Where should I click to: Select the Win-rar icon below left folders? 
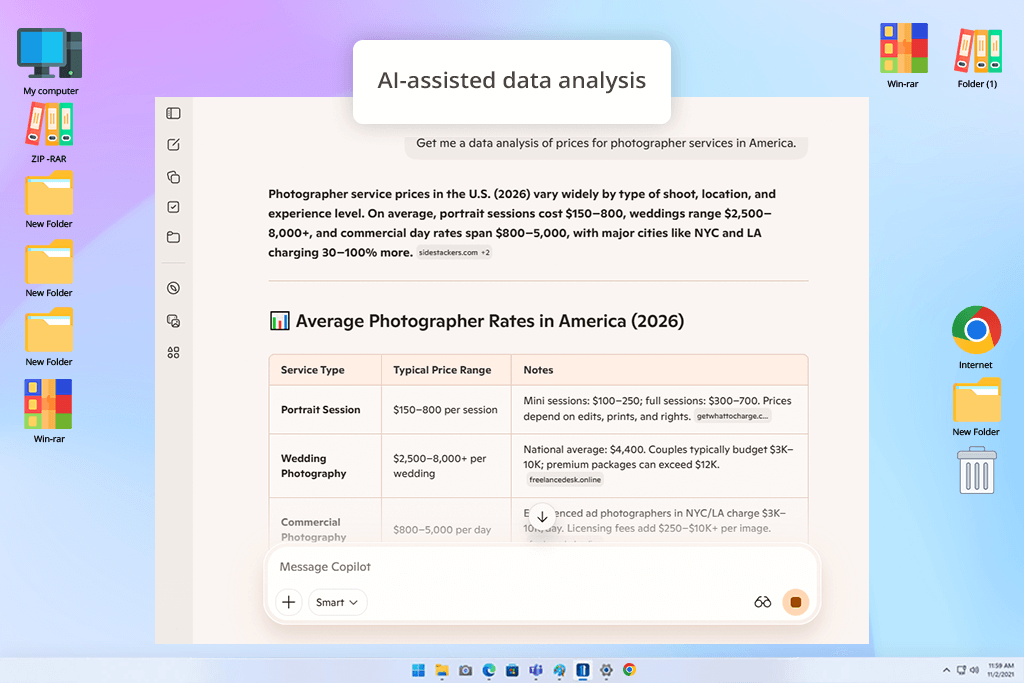point(49,411)
